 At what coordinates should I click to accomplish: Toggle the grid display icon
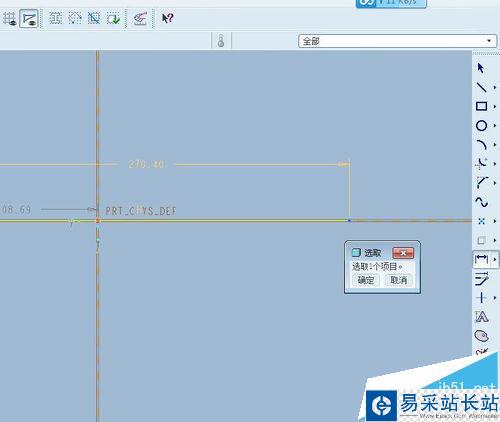(9, 19)
